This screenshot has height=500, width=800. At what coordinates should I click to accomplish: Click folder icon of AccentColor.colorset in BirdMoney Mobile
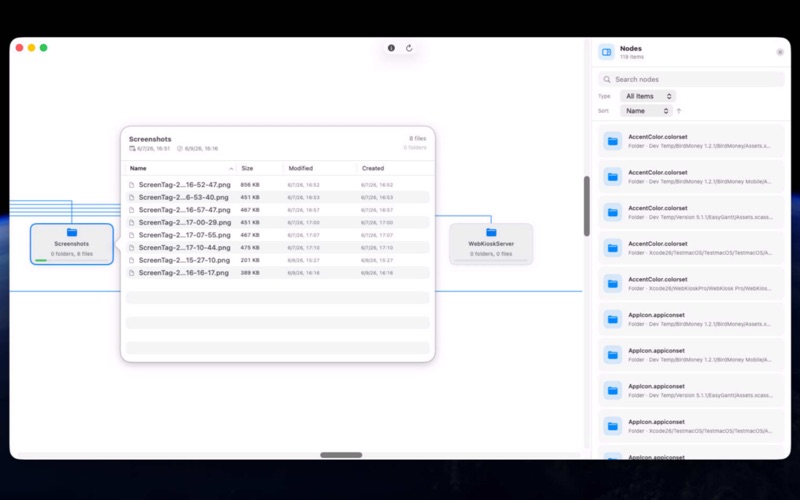[613, 177]
